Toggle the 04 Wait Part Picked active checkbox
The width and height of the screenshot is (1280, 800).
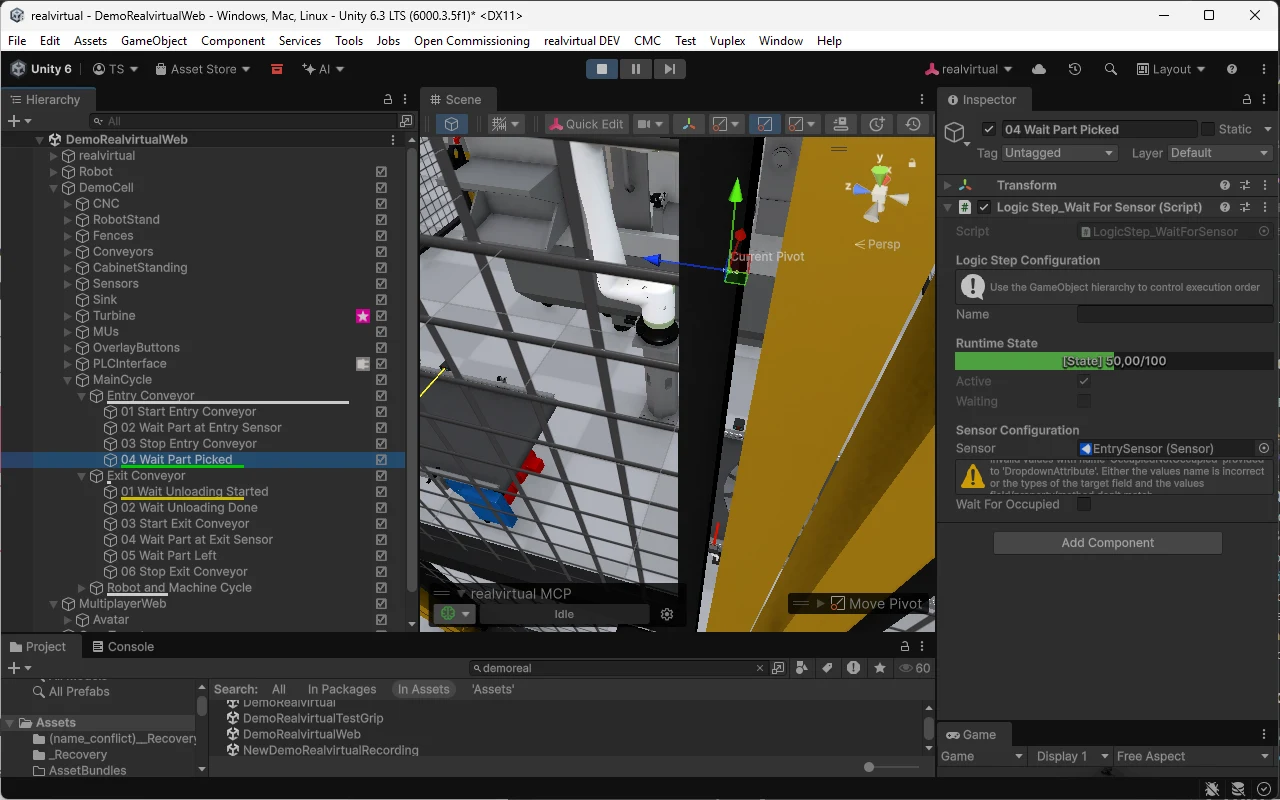pos(989,129)
